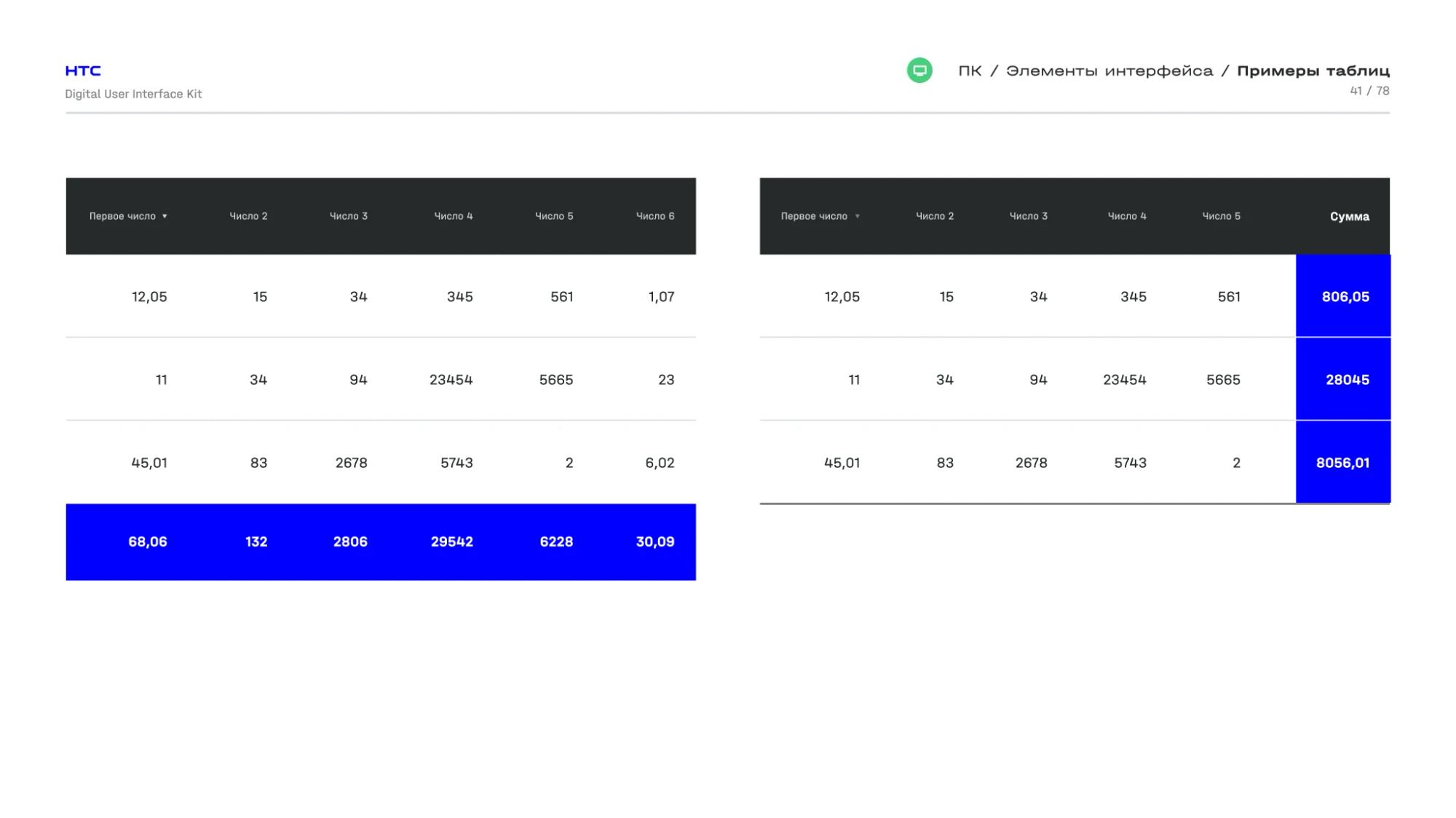Click Примеры таблиц breadcrumb title

point(1313,71)
